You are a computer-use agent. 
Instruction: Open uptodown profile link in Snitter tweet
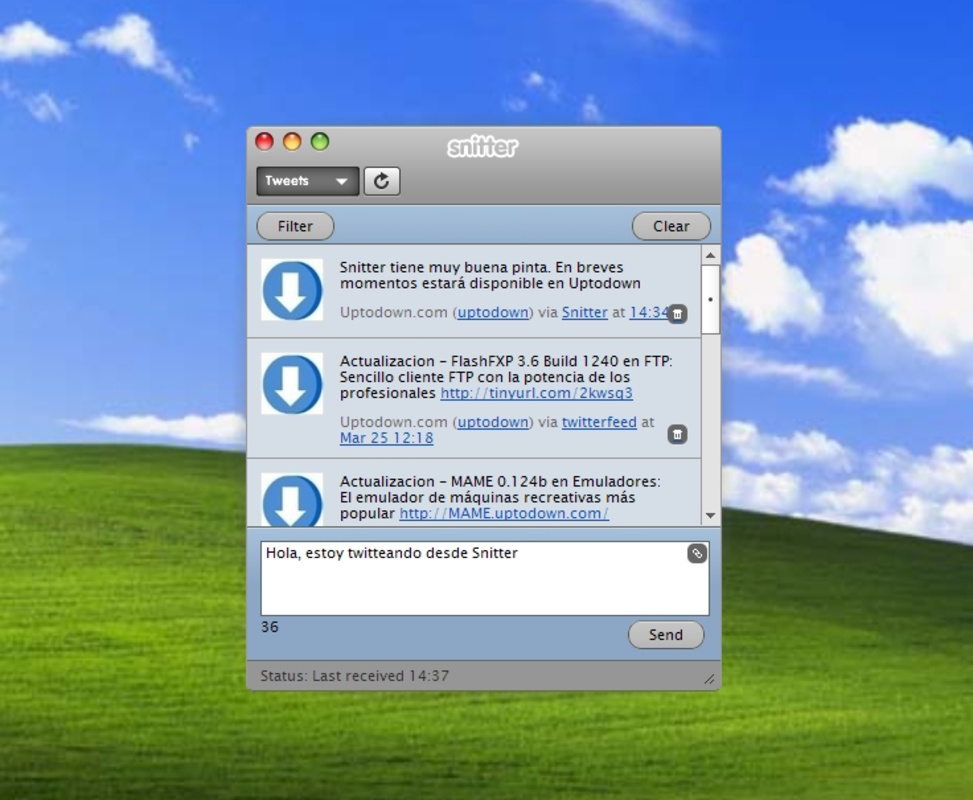(x=493, y=312)
